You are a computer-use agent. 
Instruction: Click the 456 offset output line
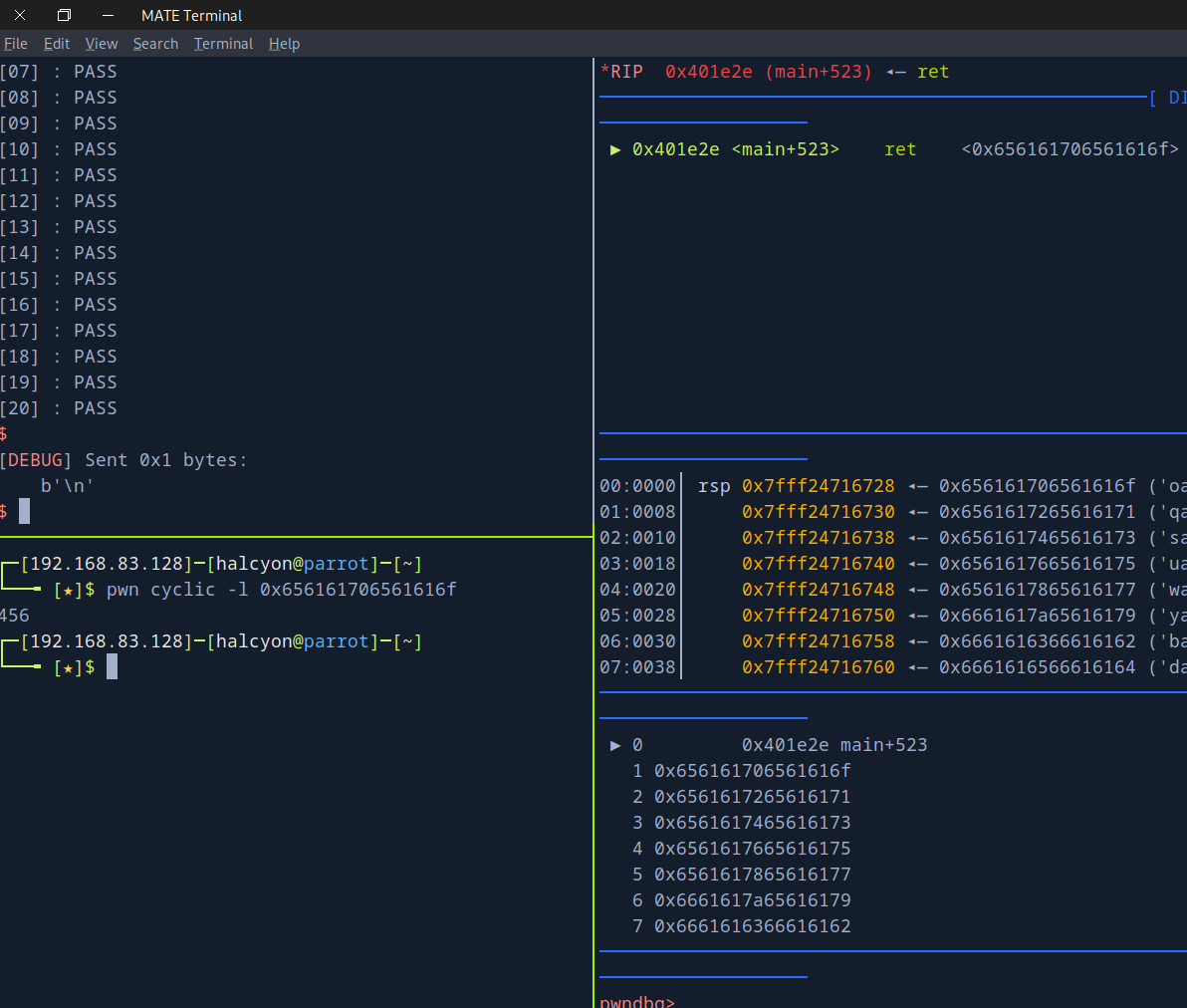pos(15,616)
